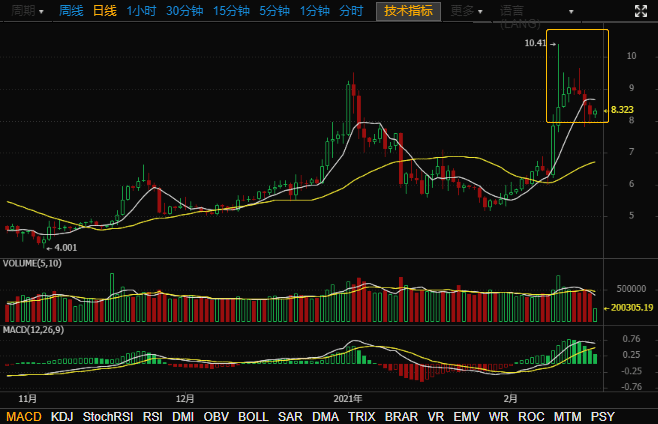Switch to 1分钟 timeframe
Screen dimensions: 658x424
point(315,11)
